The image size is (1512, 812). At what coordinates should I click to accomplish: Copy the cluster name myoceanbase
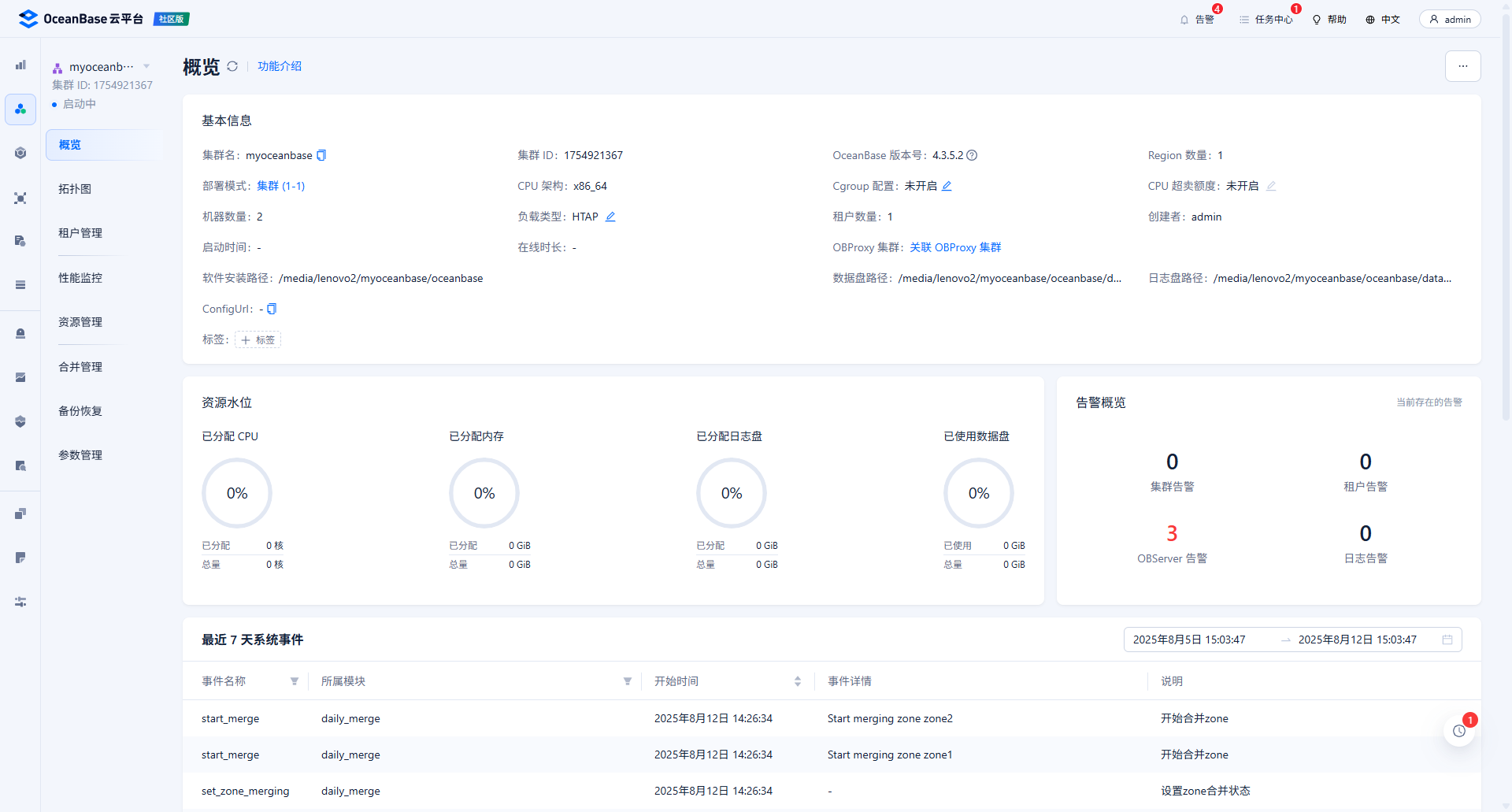point(321,155)
